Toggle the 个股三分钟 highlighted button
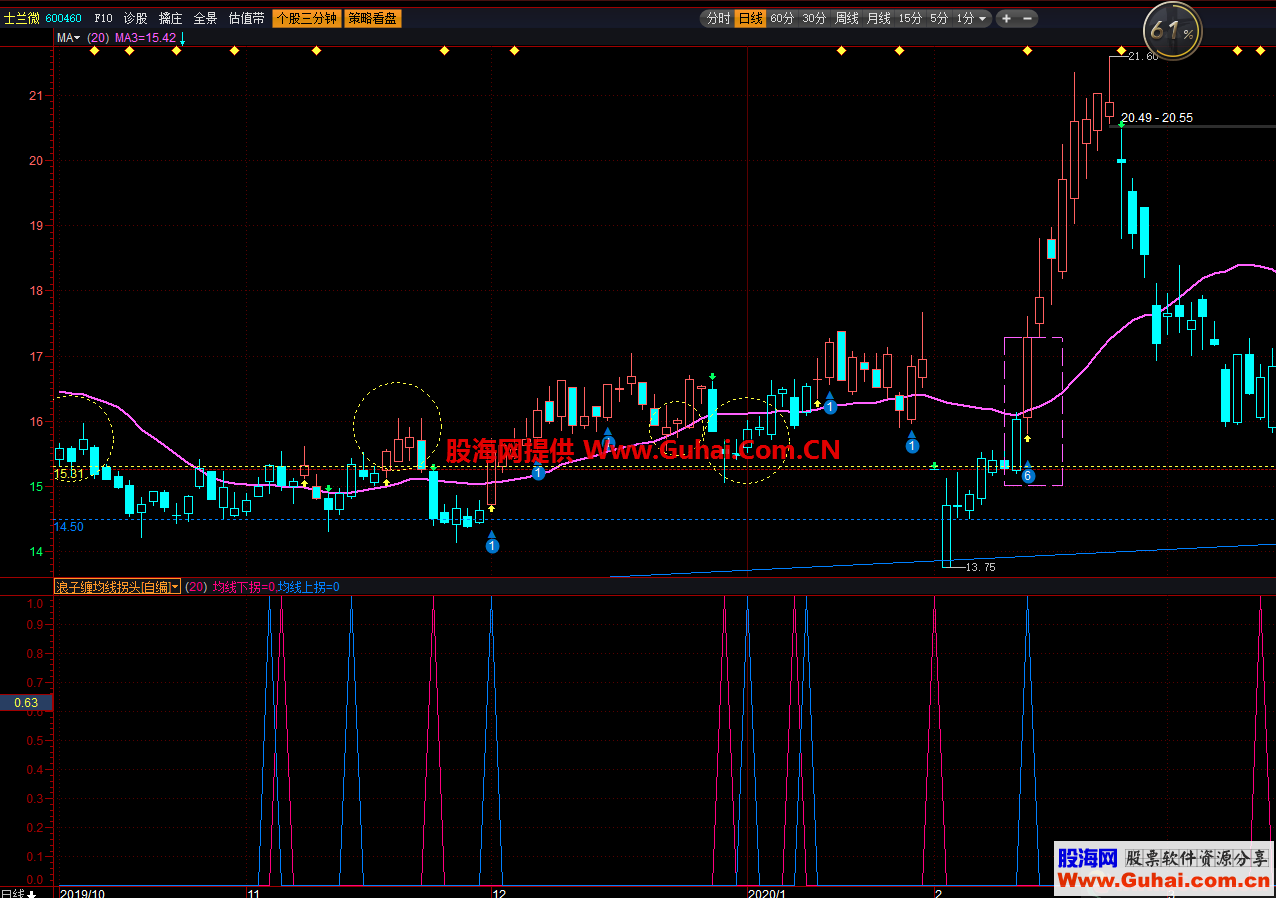This screenshot has width=1276, height=898. point(306,18)
